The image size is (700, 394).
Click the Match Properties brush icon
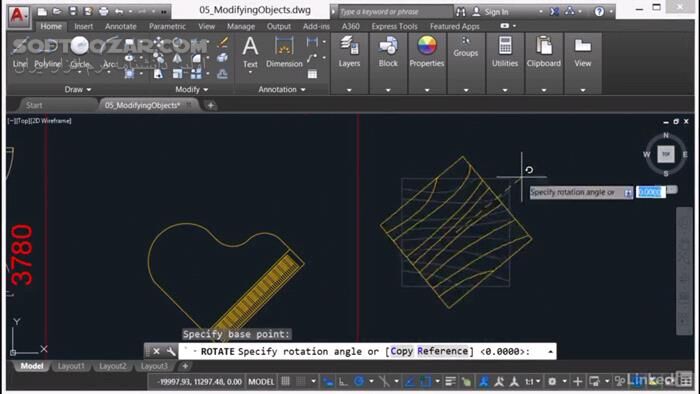pyautogui.click(x=222, y=42)
